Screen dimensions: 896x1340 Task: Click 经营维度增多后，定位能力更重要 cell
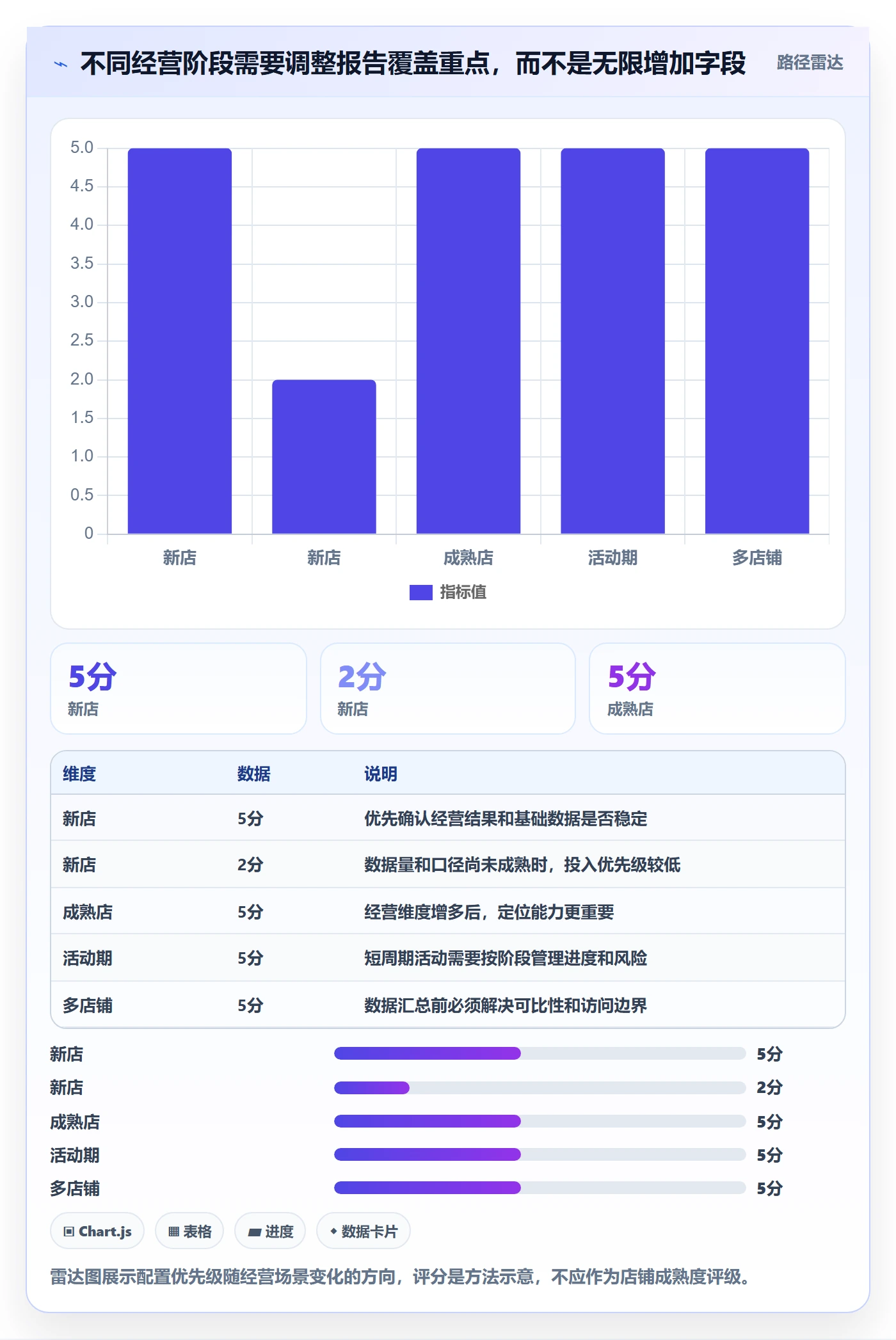click(x=489, y=913)
